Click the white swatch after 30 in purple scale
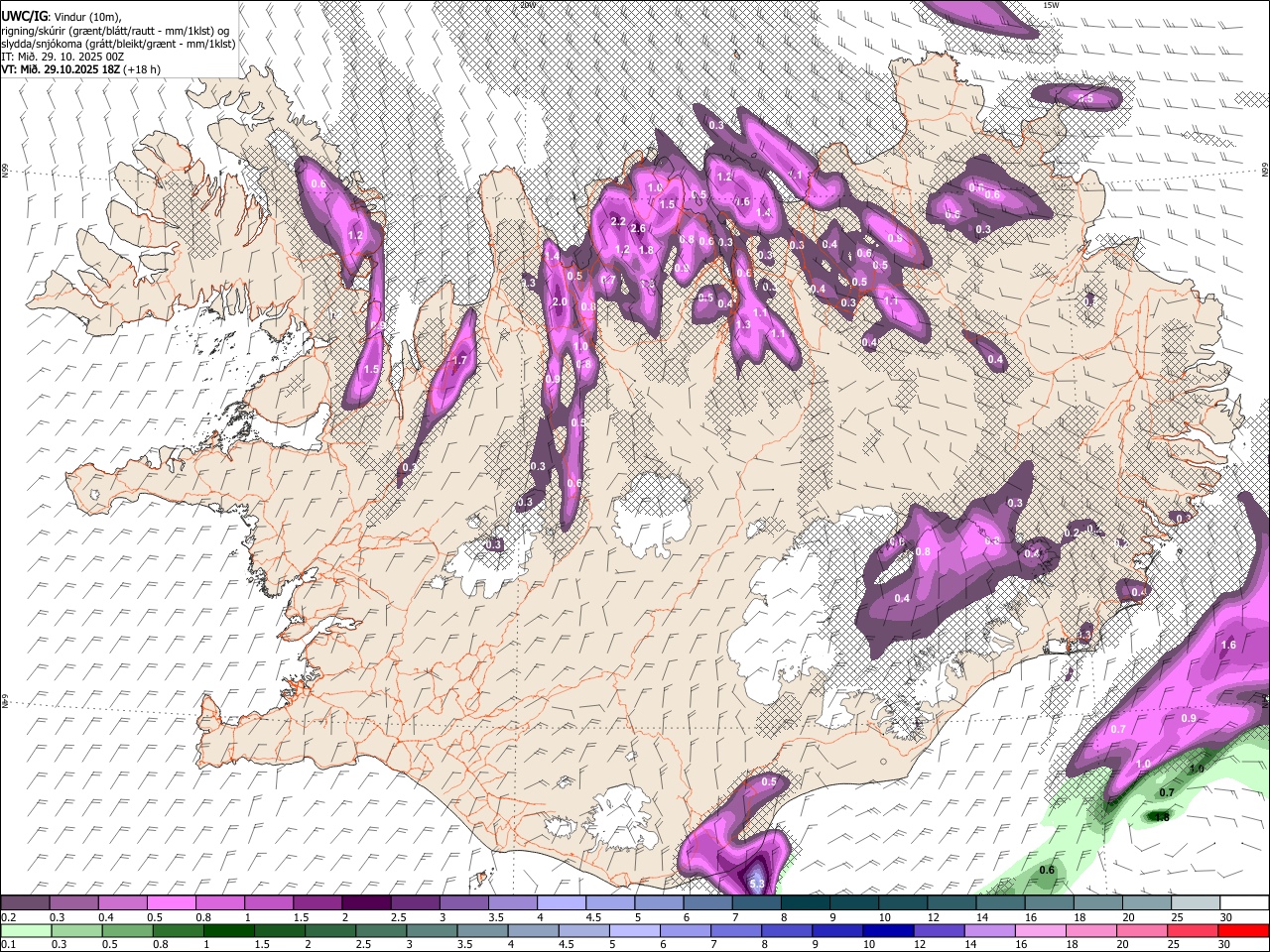The width and height of the screenshot is (1270, 952). point(1242,903)
